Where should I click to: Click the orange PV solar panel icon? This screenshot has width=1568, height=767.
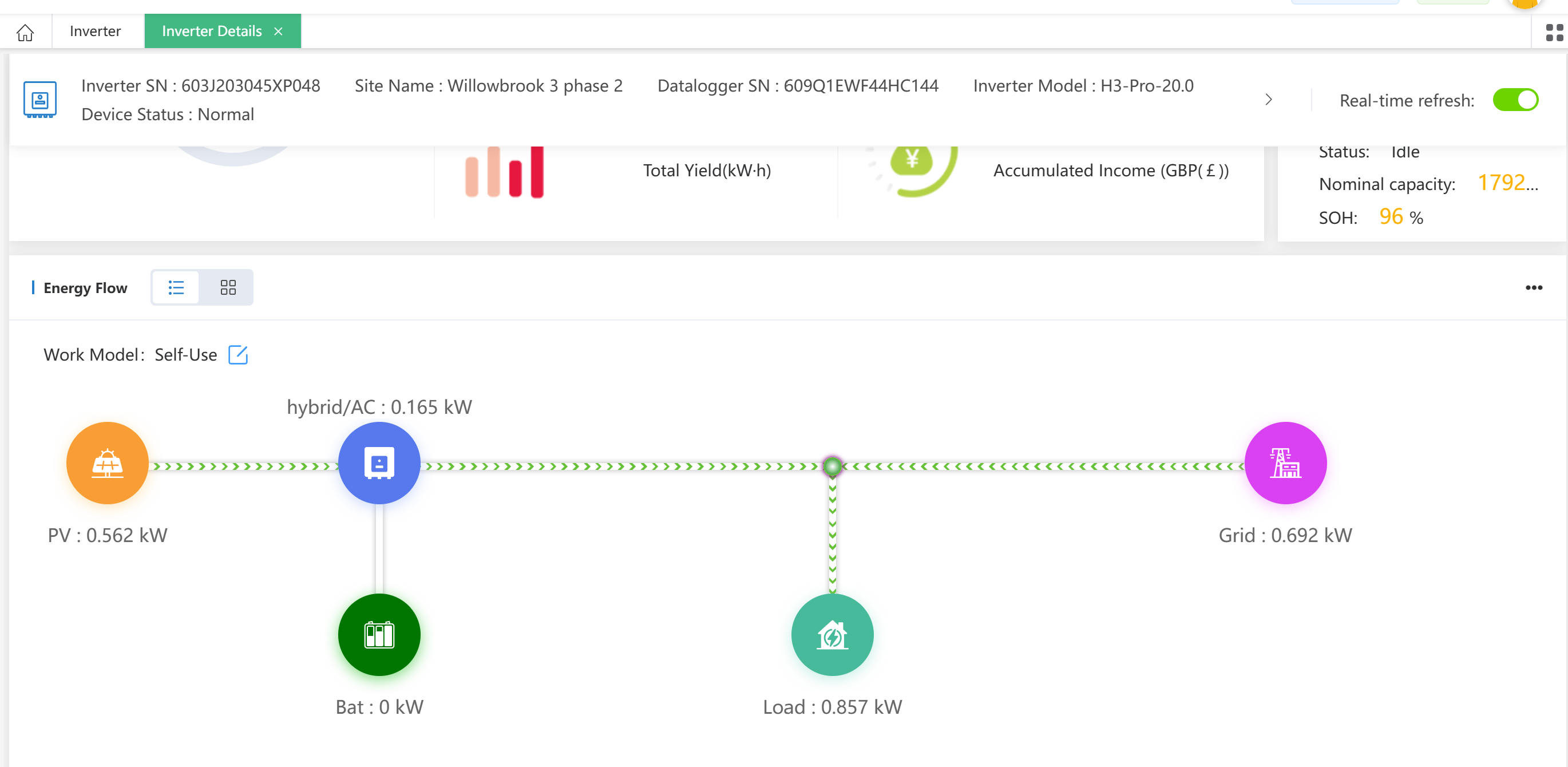click(x=107, y=462)
